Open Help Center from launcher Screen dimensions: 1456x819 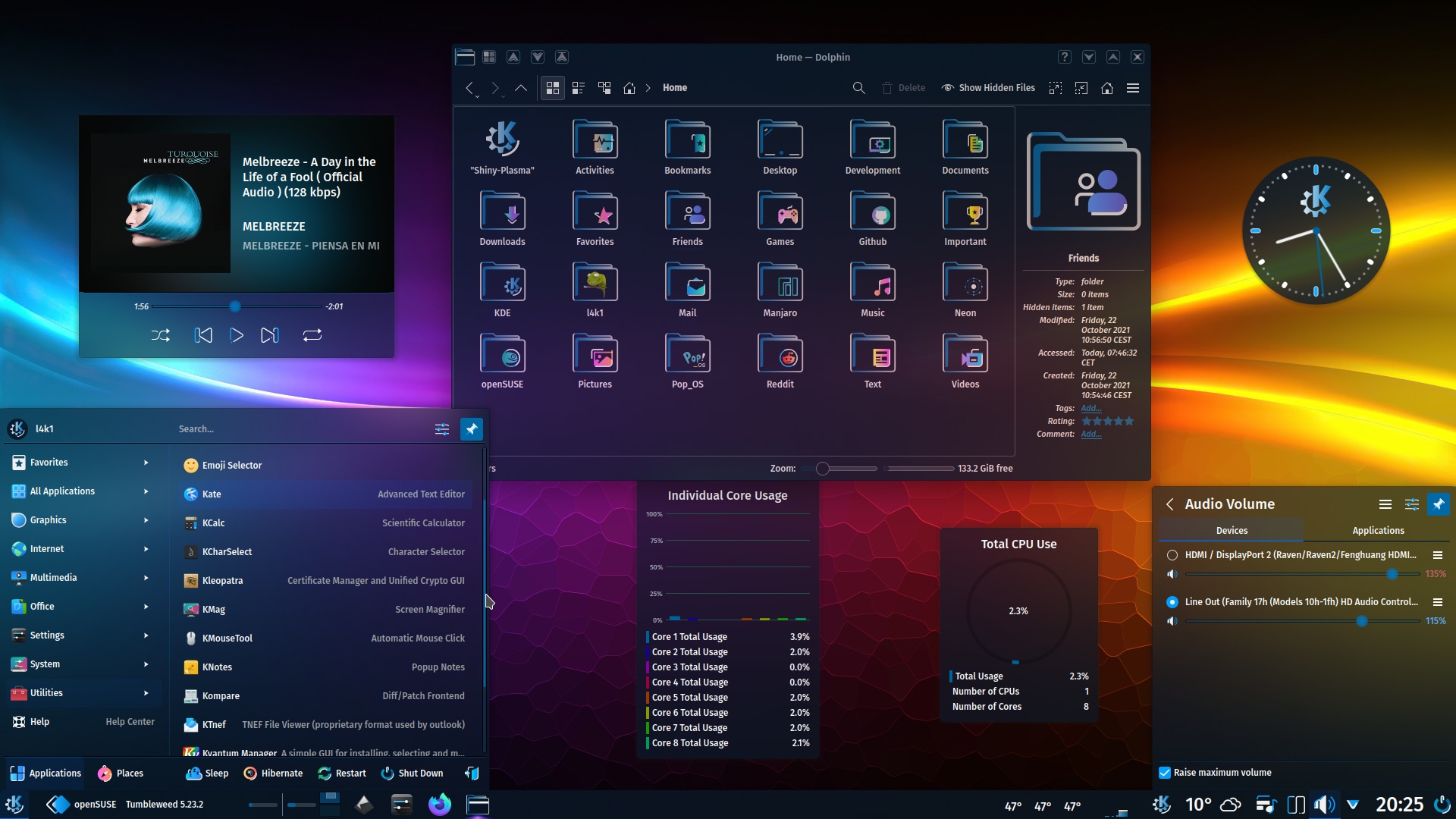pos(81,722)
